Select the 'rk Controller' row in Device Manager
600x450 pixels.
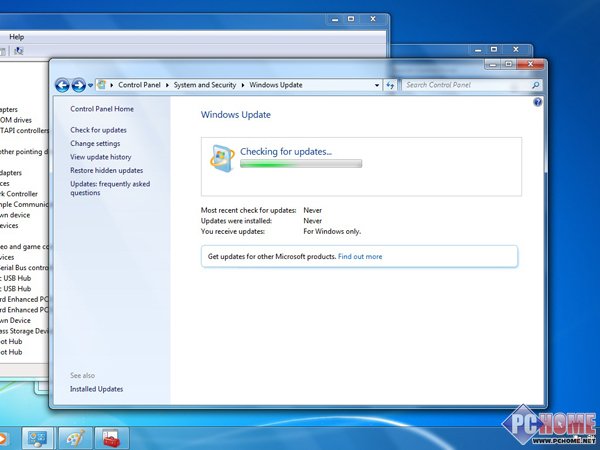(x=19, y=194)
